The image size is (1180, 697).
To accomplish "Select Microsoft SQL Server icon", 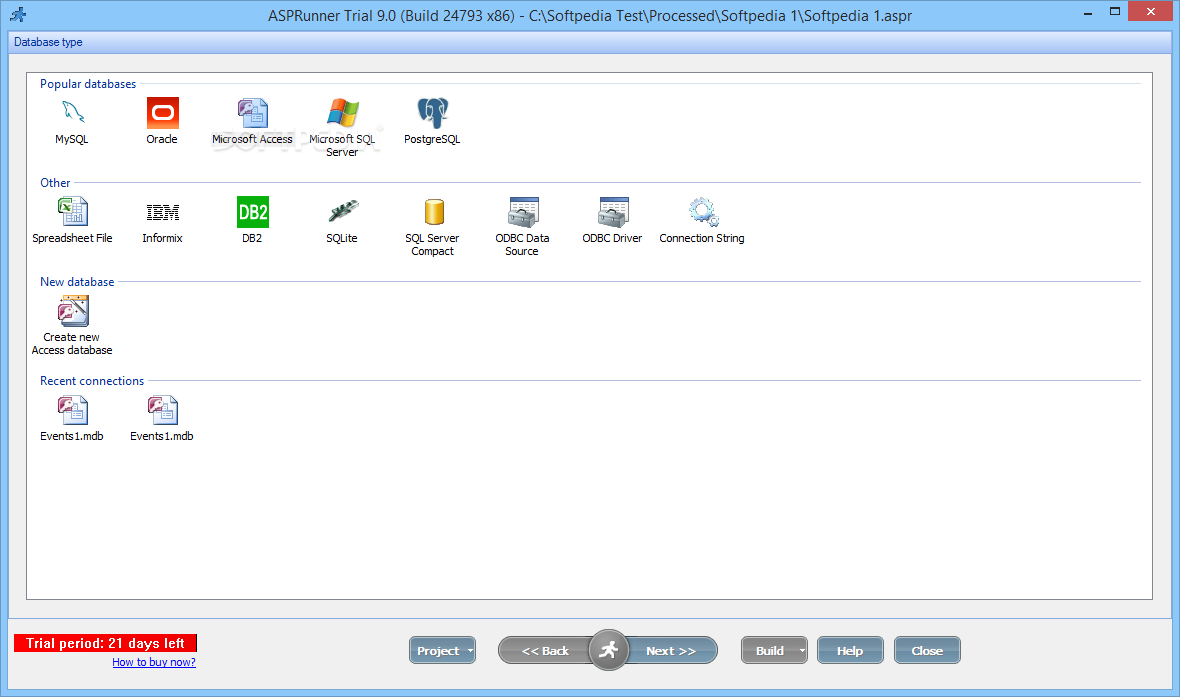I will coord(342,113).
